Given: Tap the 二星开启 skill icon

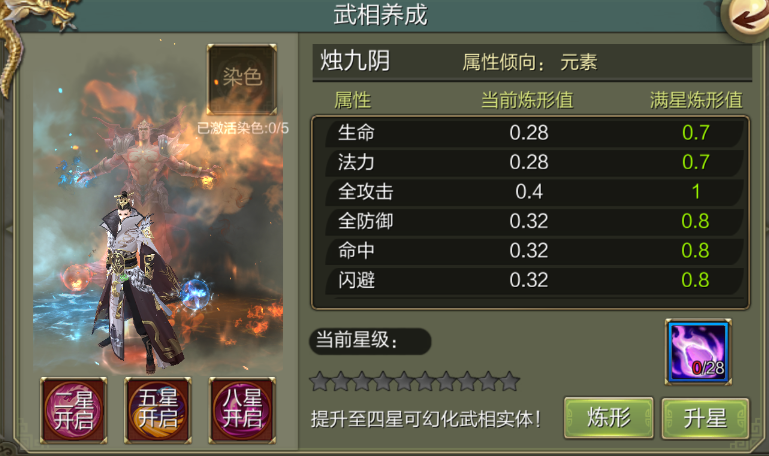Looking at the screenshot, I should (x=74, y=410).
